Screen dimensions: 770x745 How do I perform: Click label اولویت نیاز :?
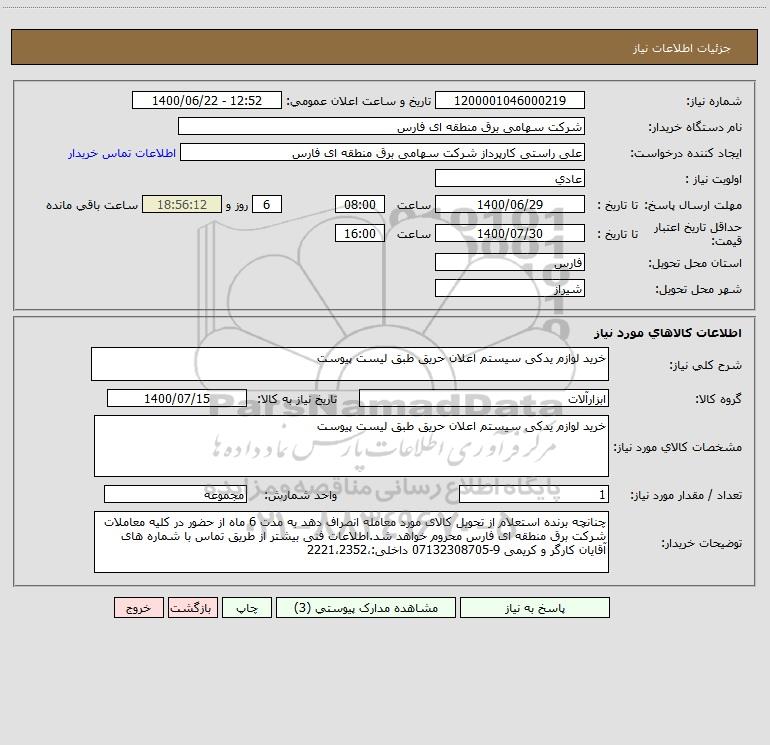click(714, 179)
